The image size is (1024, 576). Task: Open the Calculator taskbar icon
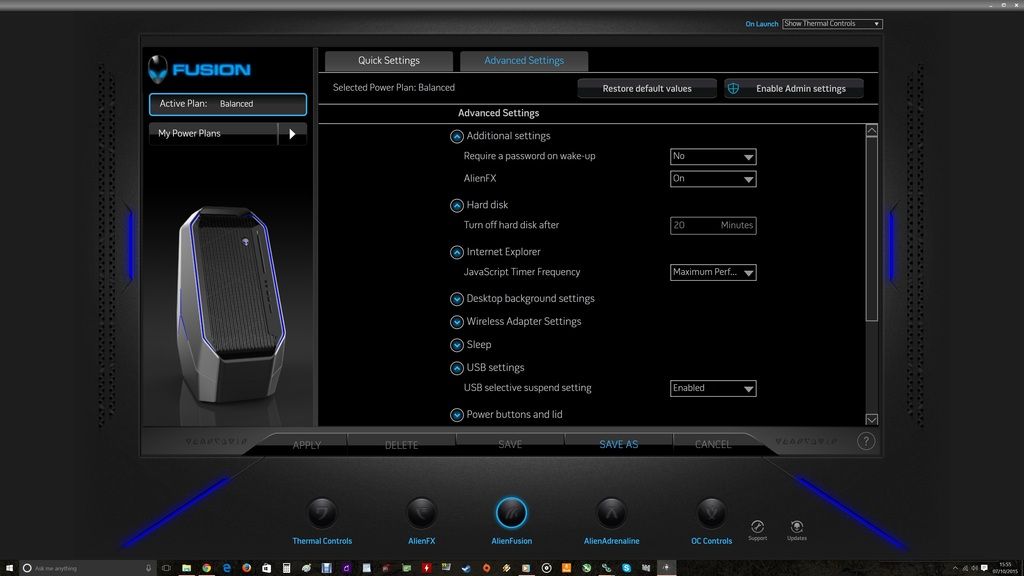pos(286,568)
